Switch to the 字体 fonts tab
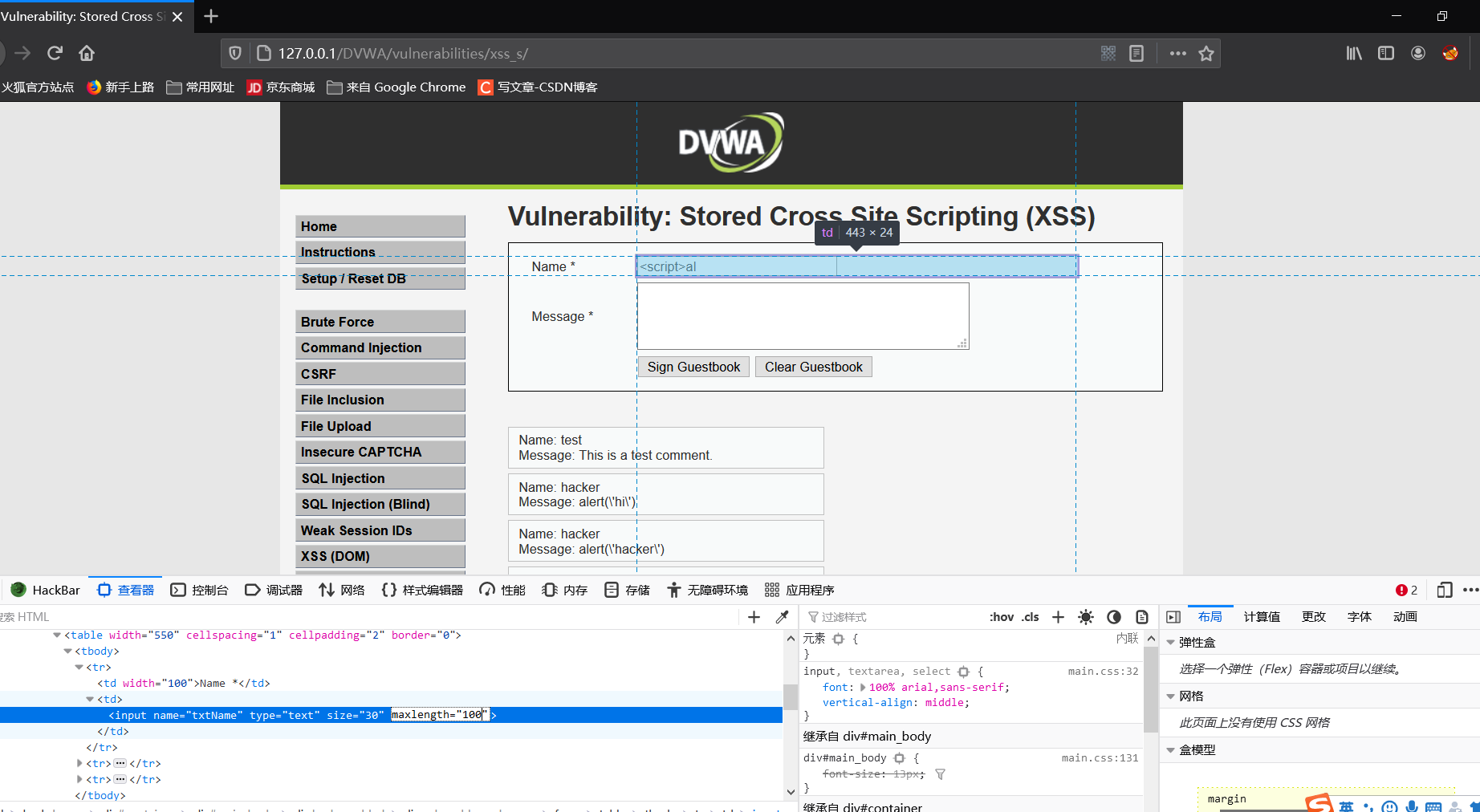Viewport: 1480px width, 812px height. click(x=1360, y=617)
